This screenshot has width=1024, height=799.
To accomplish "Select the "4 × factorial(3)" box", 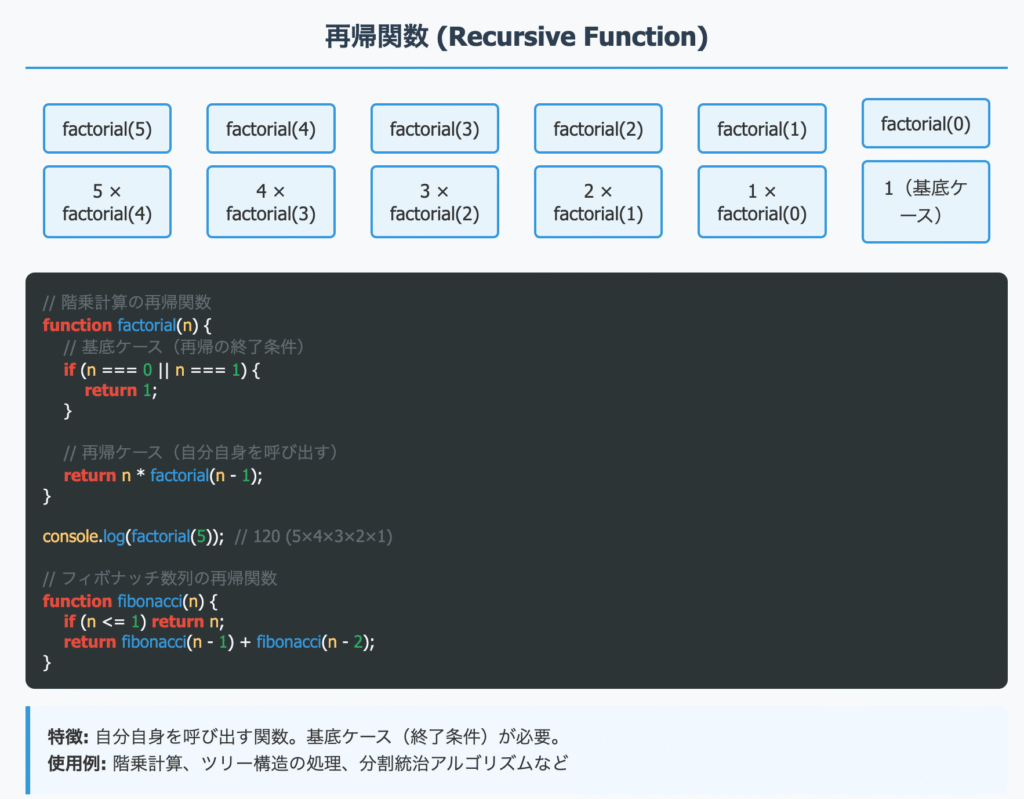I will pyautogui.click(x=270, y=202).
